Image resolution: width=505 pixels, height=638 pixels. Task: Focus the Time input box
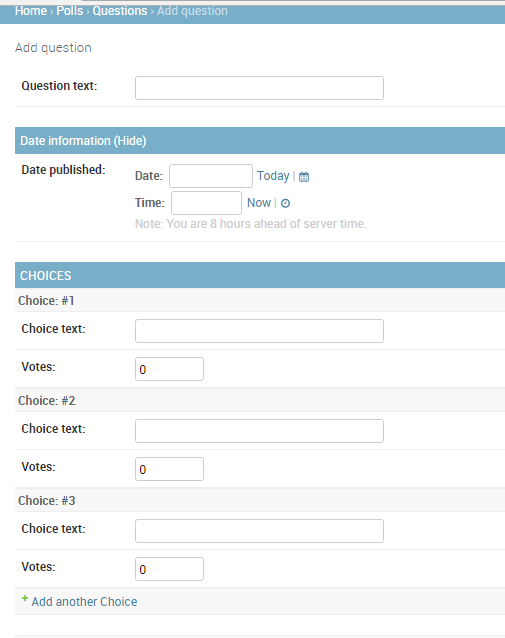[206, 203]
